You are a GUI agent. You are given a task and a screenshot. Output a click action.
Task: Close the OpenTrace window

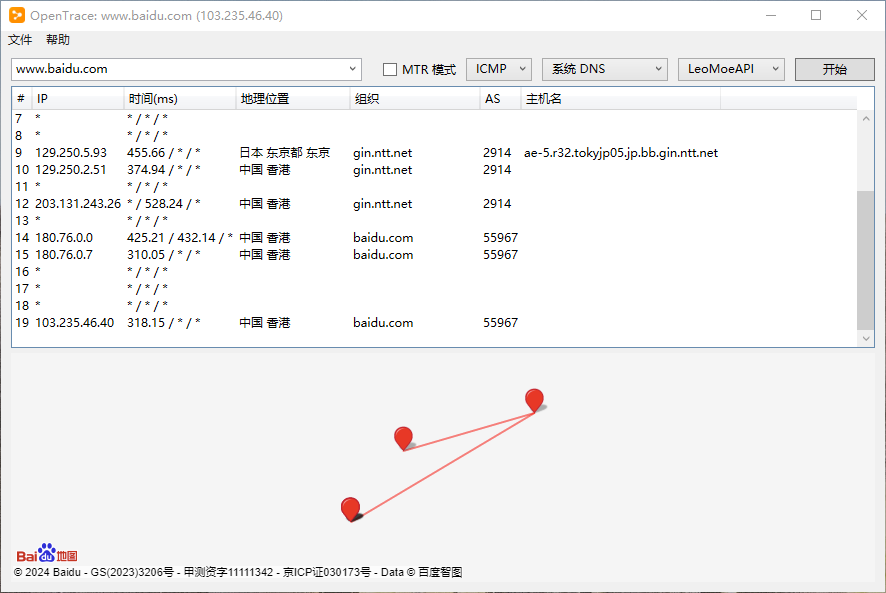tap(862, 15)
